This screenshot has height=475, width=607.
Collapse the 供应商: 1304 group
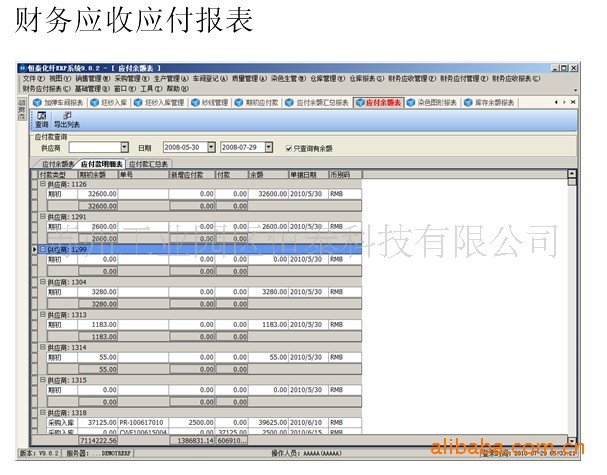point(42,283)
